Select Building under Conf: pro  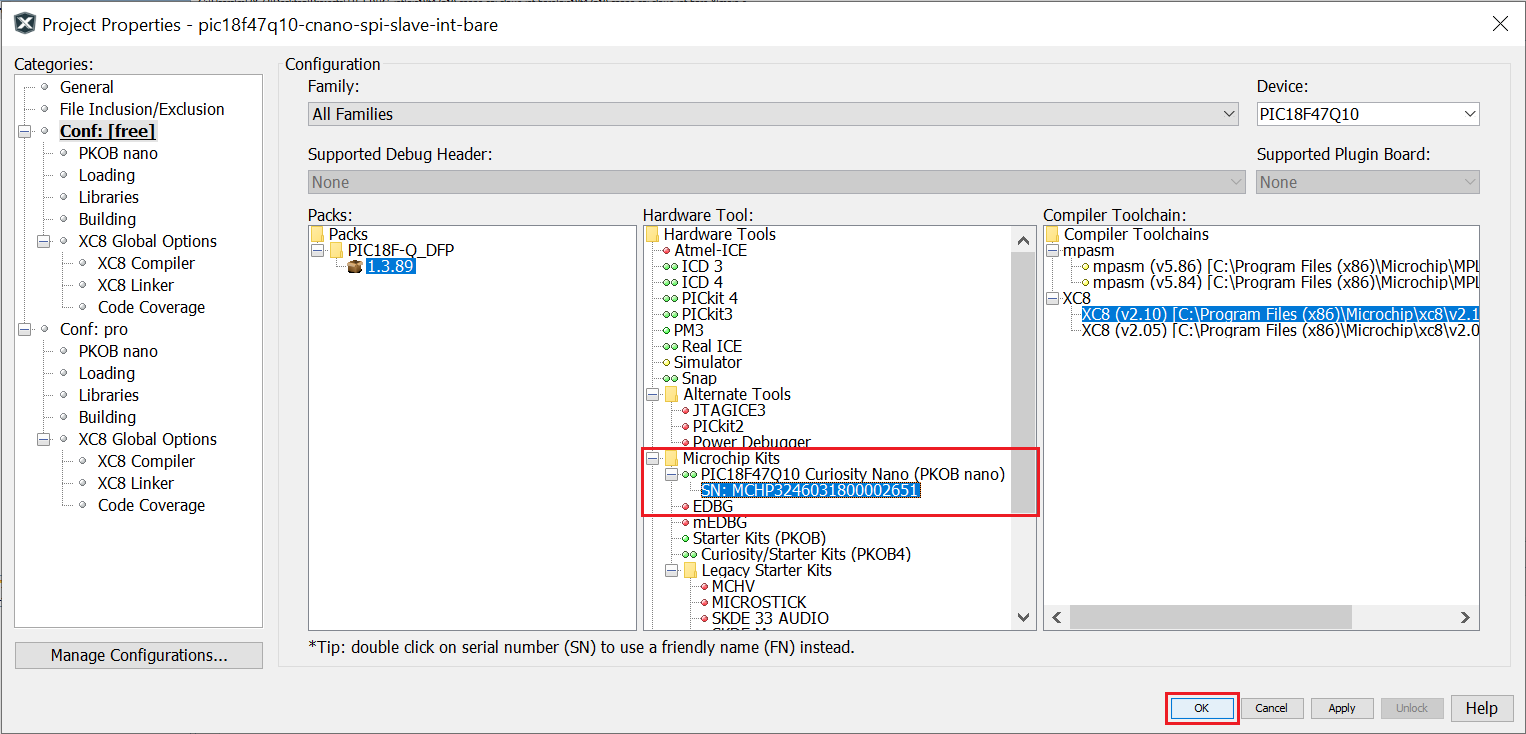coord(107,417)
